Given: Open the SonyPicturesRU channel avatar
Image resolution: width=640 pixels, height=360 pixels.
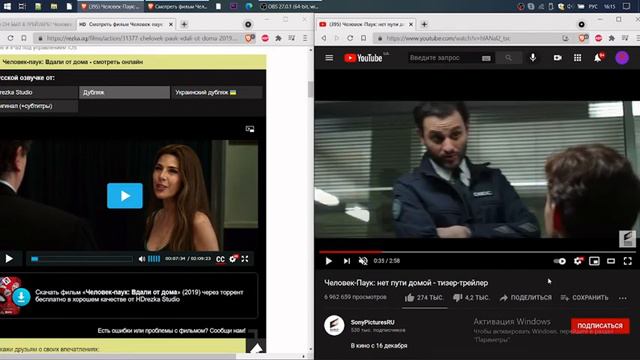Looking at the screenshot, I should [334, 325].
